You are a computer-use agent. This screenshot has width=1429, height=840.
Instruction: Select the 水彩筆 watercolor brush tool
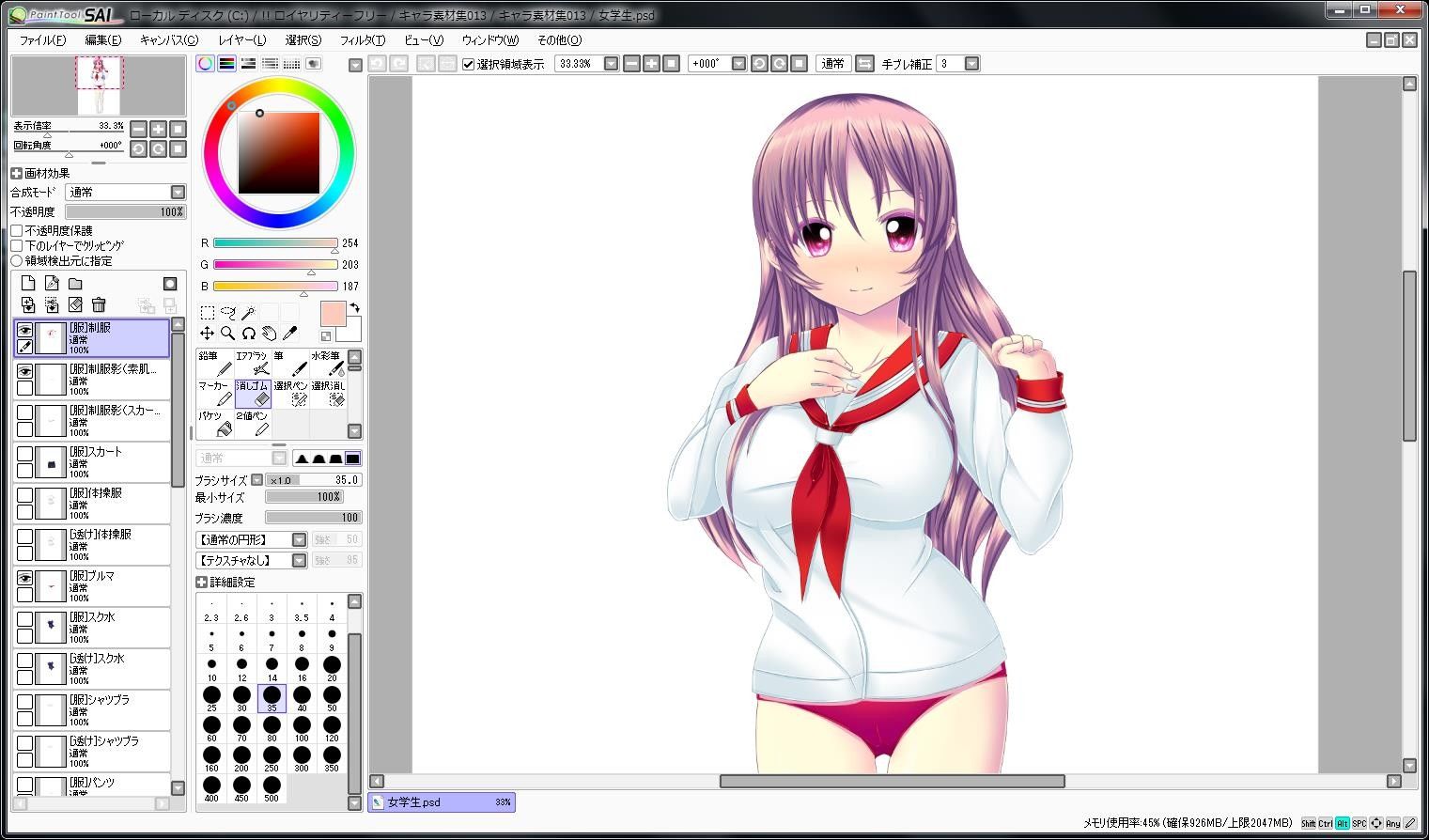327,365
